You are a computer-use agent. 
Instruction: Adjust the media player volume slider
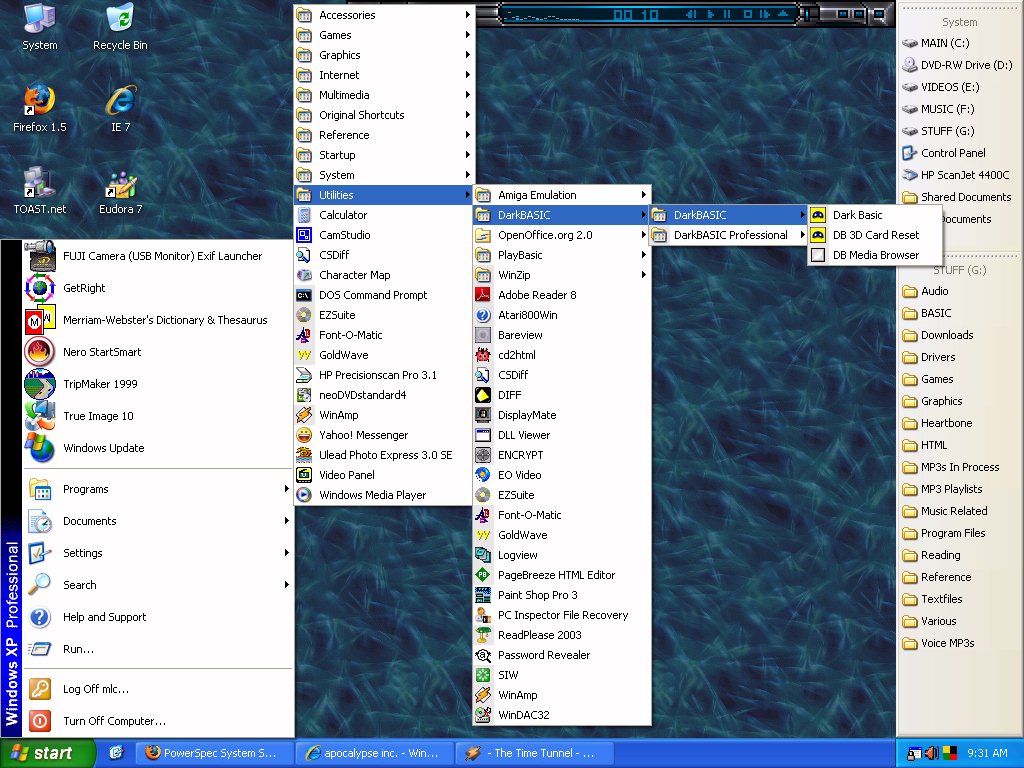tap(808, 14)
